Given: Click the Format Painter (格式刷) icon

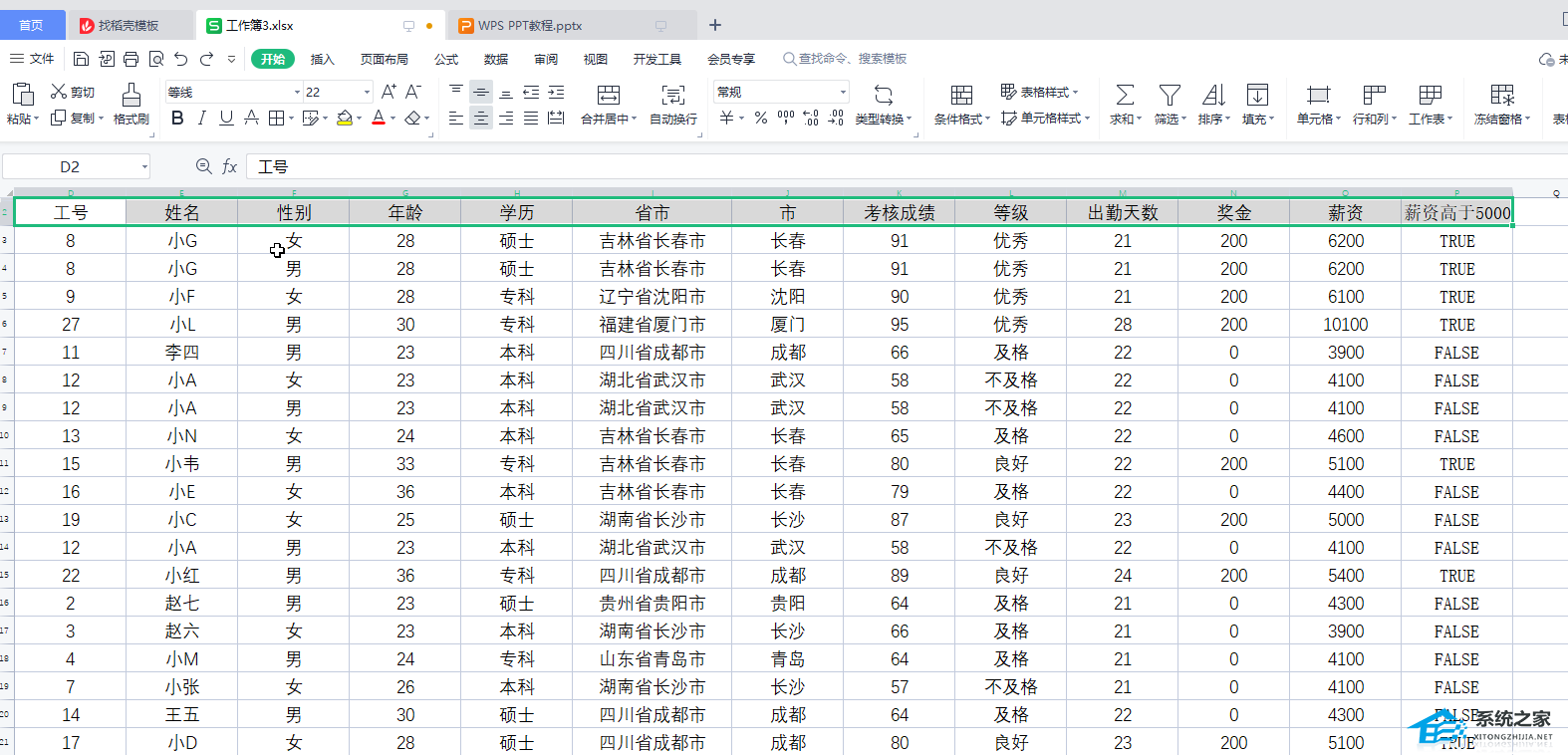Looking at the screenshot, I should point(131,96).
